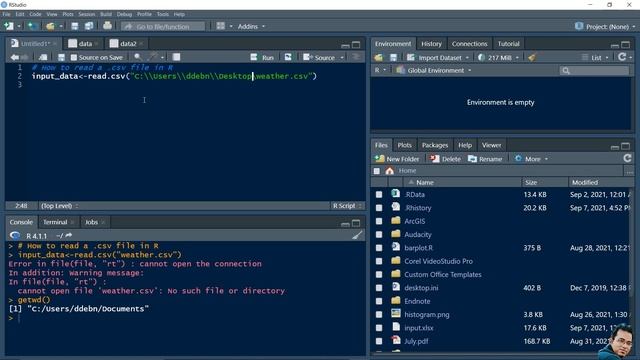Check the Audacity folder checkbox
This screenshot has height=360, width=640.
click(x=379, y=235)
